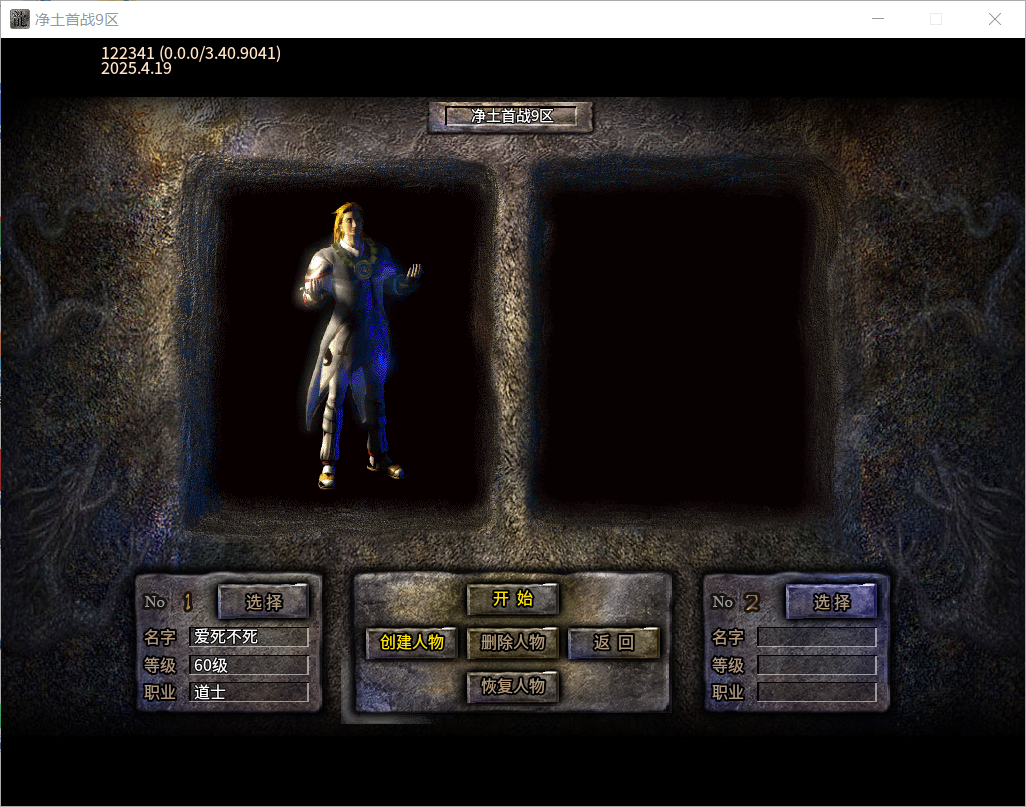Click the empty 名字 field of No 2
1026x807 pixels.
coord(817,637)
